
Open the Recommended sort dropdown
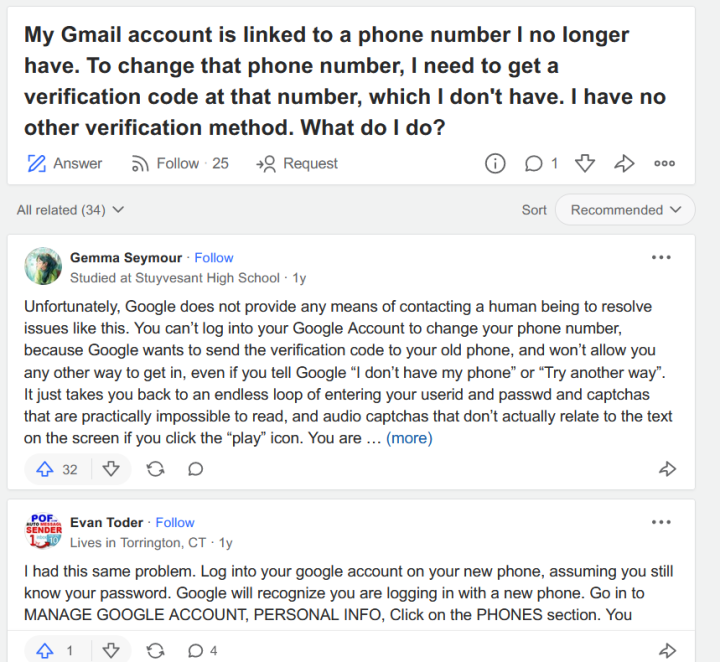(625, 210)
